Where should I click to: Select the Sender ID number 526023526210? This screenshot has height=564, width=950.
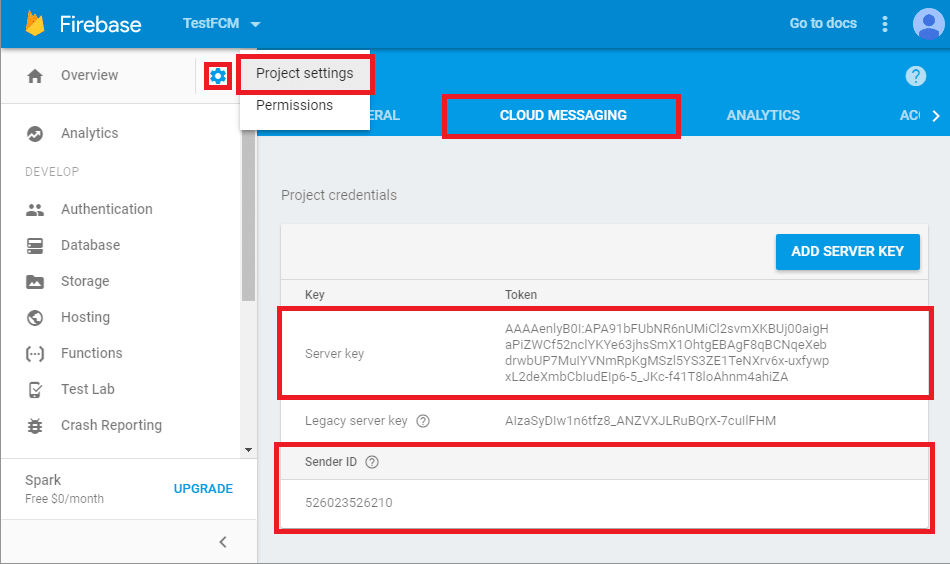[349, 503]
